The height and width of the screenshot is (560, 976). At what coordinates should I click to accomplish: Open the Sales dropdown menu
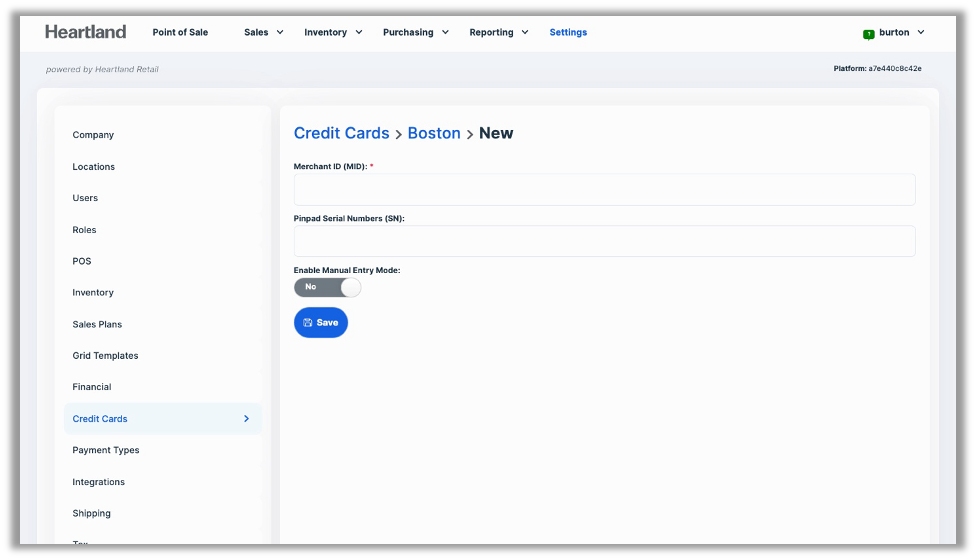264,32
